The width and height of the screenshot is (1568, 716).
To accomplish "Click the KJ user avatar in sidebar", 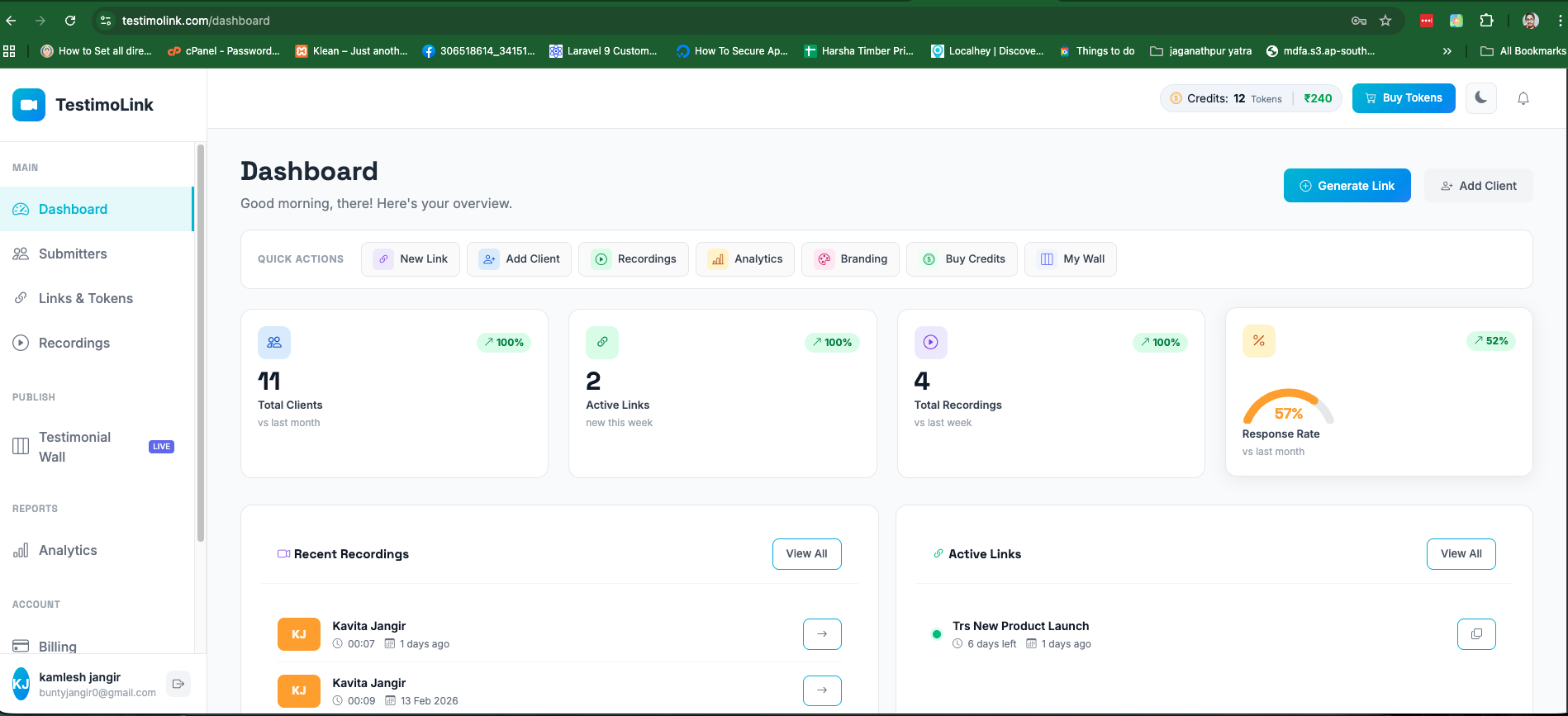I will click(21, 684).
